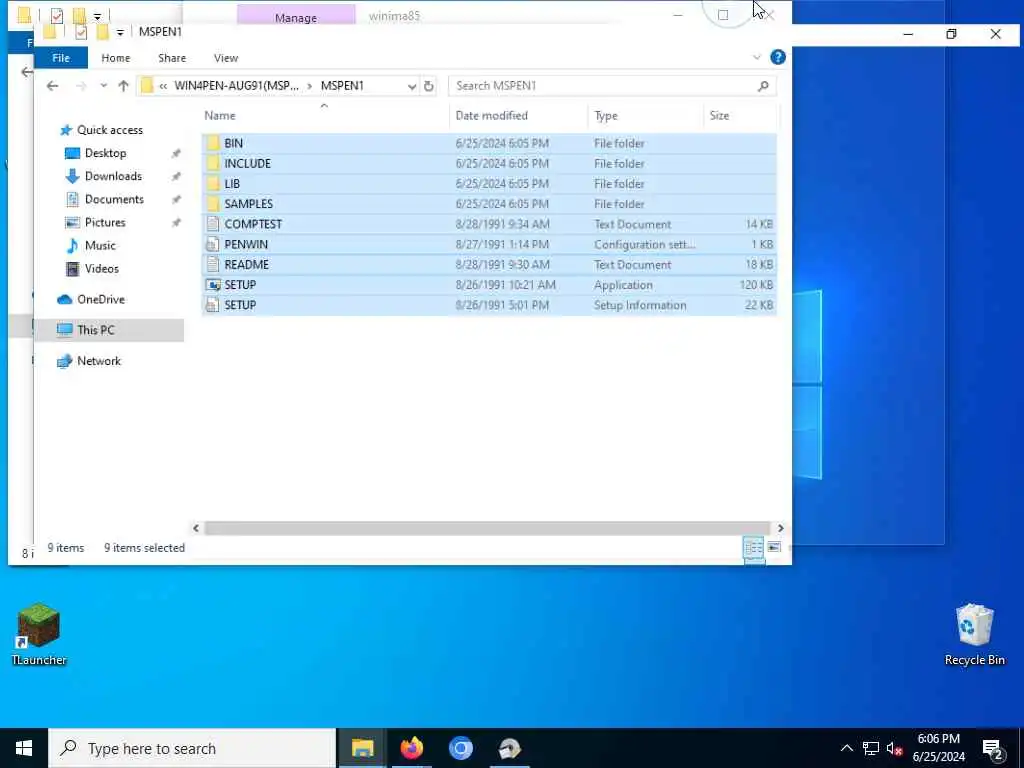This screenshot has height=768, width=1024.
Task: Open Videos in the navigation pane
Action: [101, 268]
